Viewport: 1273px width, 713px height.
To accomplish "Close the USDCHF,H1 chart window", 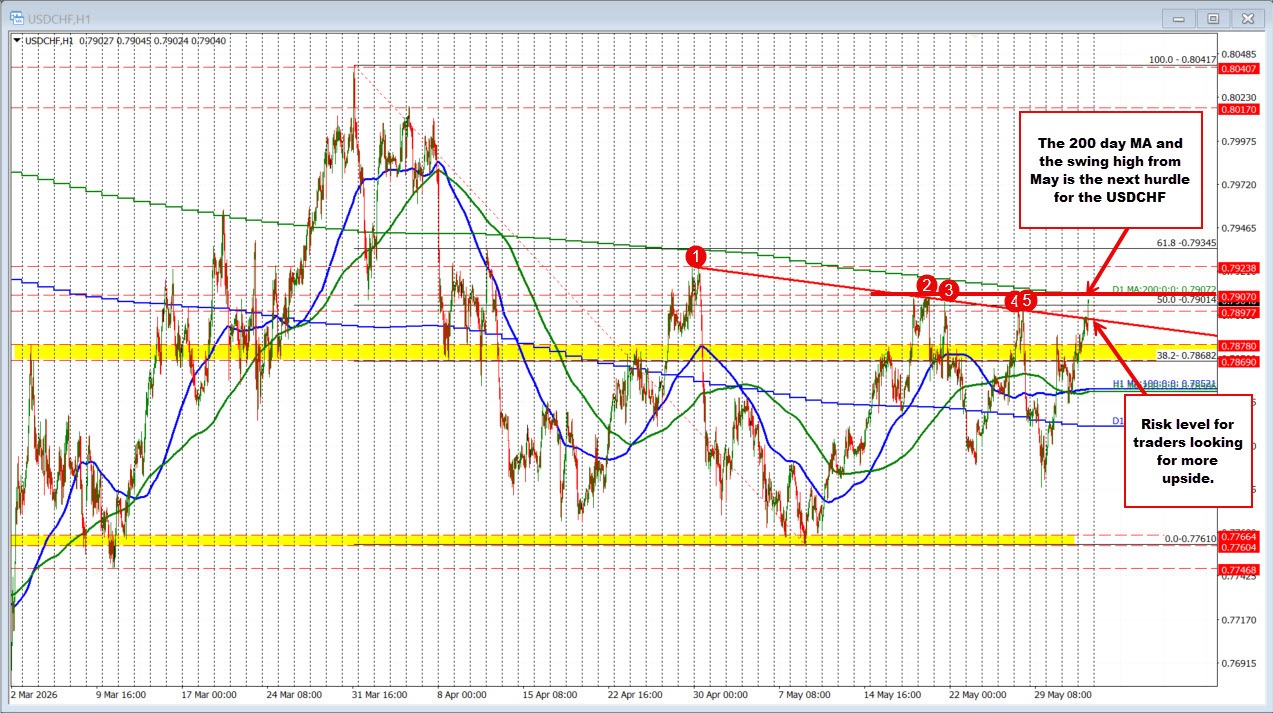I will pyautogui.click(x=1246, y=17).
